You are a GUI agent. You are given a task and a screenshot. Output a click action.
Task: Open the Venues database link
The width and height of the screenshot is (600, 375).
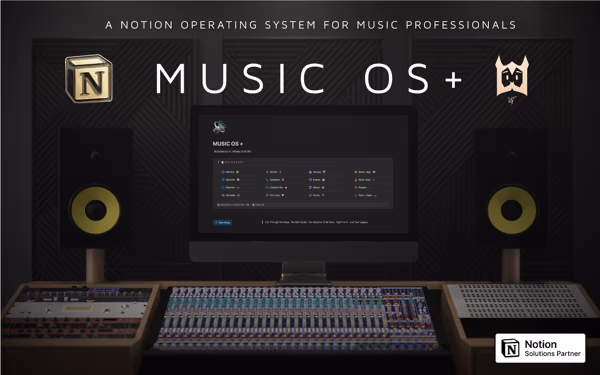click(x=317, y=172)
